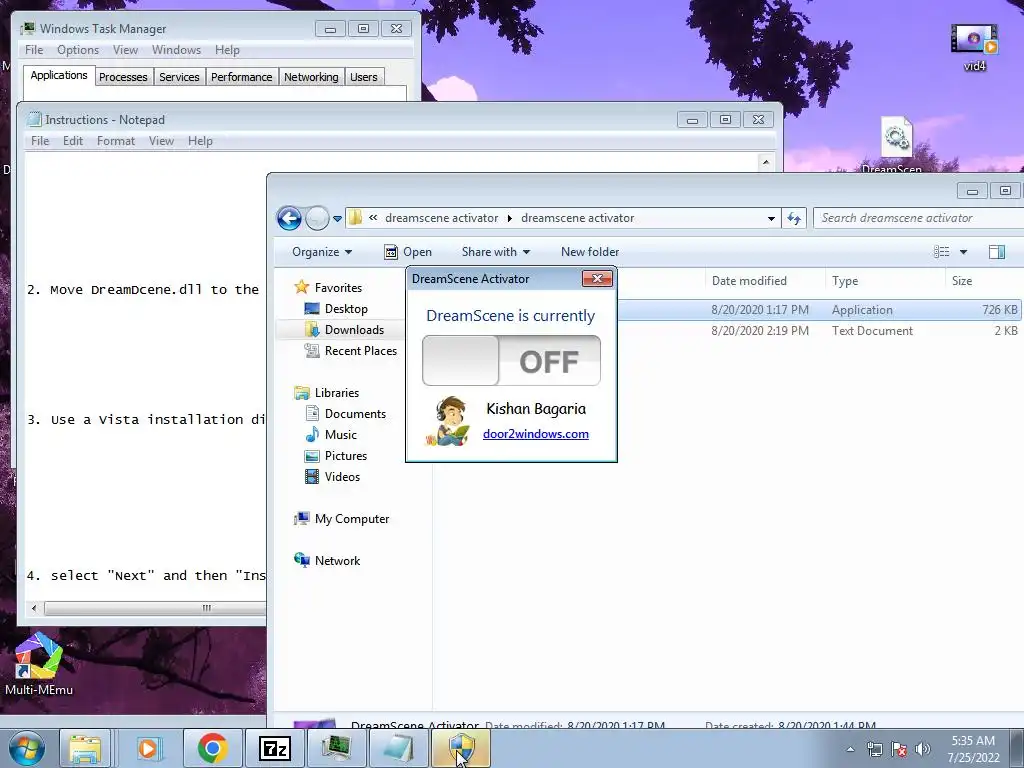Screen dimensions: 1024x768
Task: Open Notepad Edit menu
Action: point(72,141)
